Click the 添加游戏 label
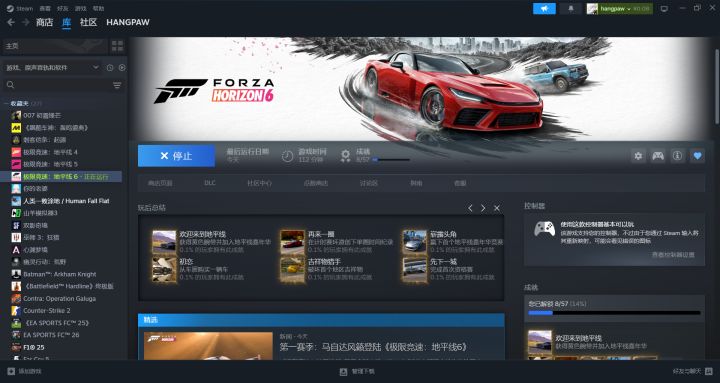Screen dimensions: 720x383 point(30,371)
